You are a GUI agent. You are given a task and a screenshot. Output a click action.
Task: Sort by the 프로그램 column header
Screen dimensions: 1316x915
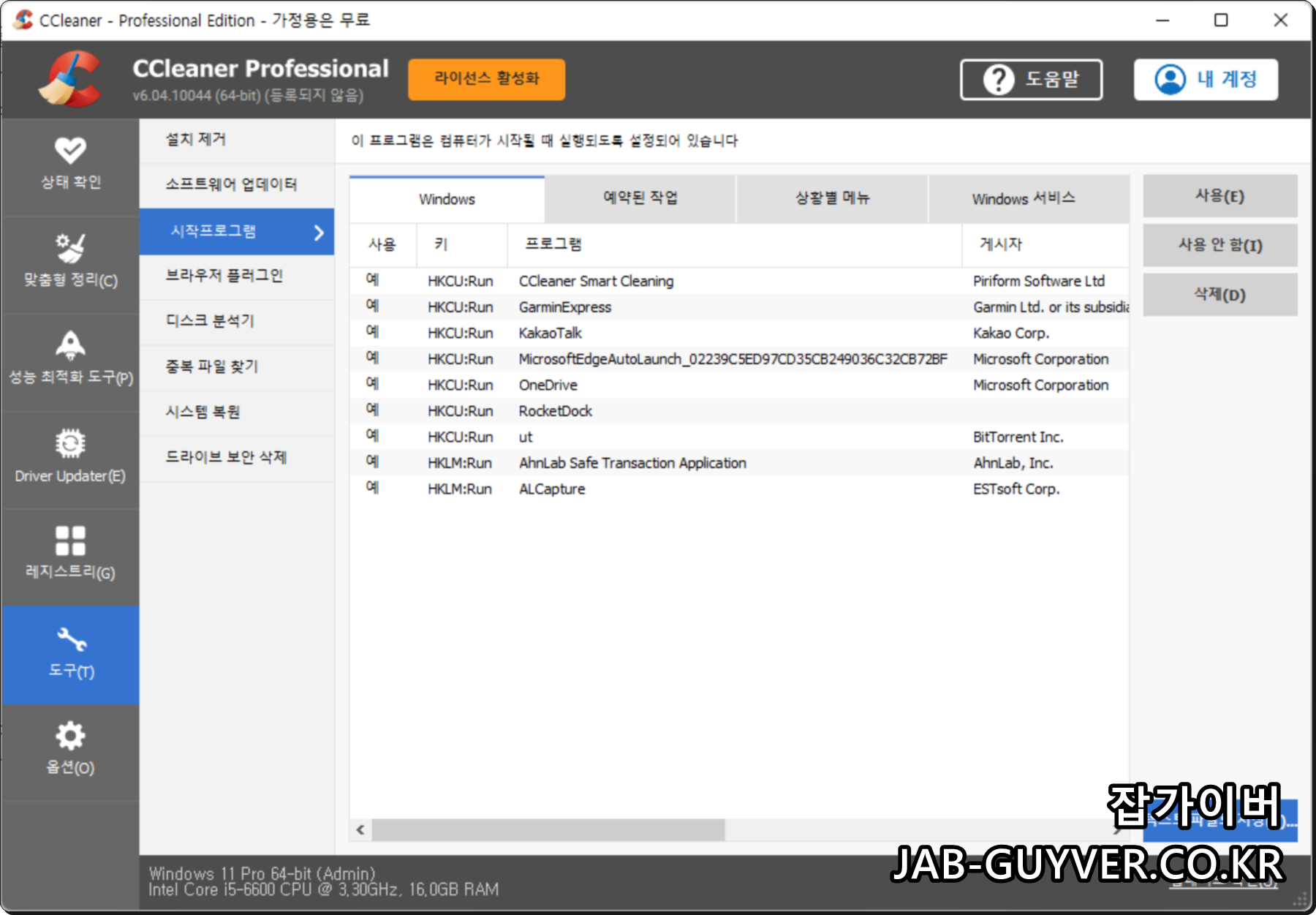coord(734,244)
